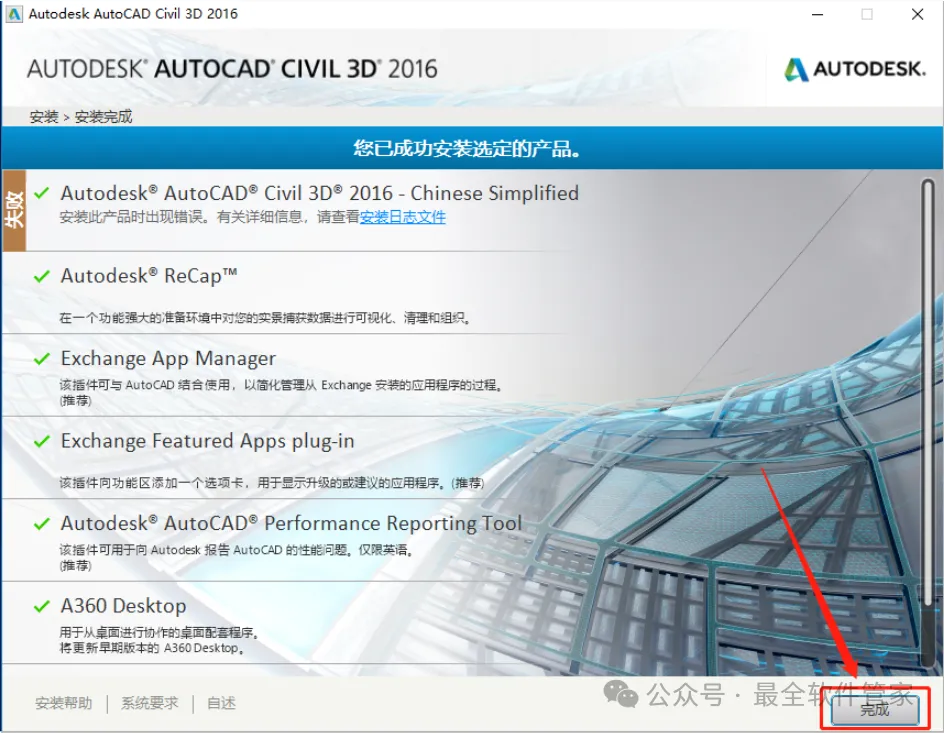Select AutoCAD Performance Reporting Tool title
Image resolution: width=944 pixels, height=733 pixels.
291,524
